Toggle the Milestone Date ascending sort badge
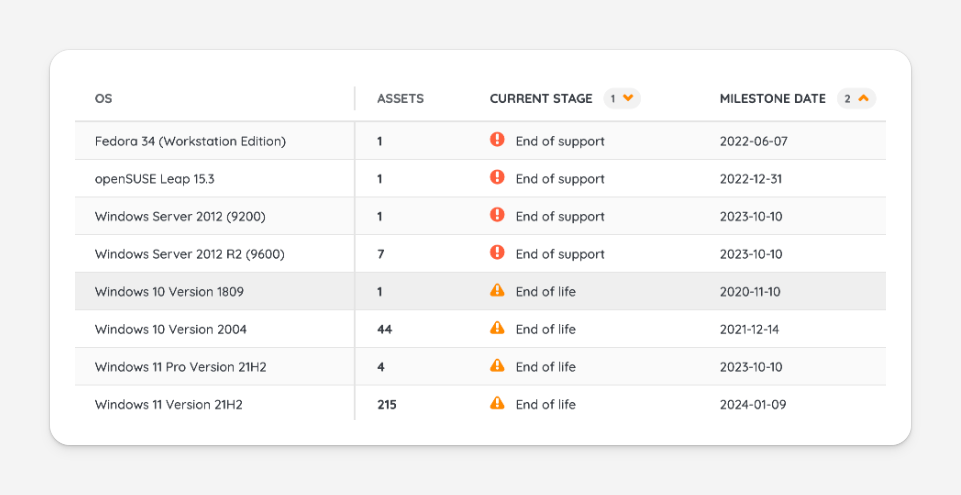 pyautogui.click(x=857, y=98)
